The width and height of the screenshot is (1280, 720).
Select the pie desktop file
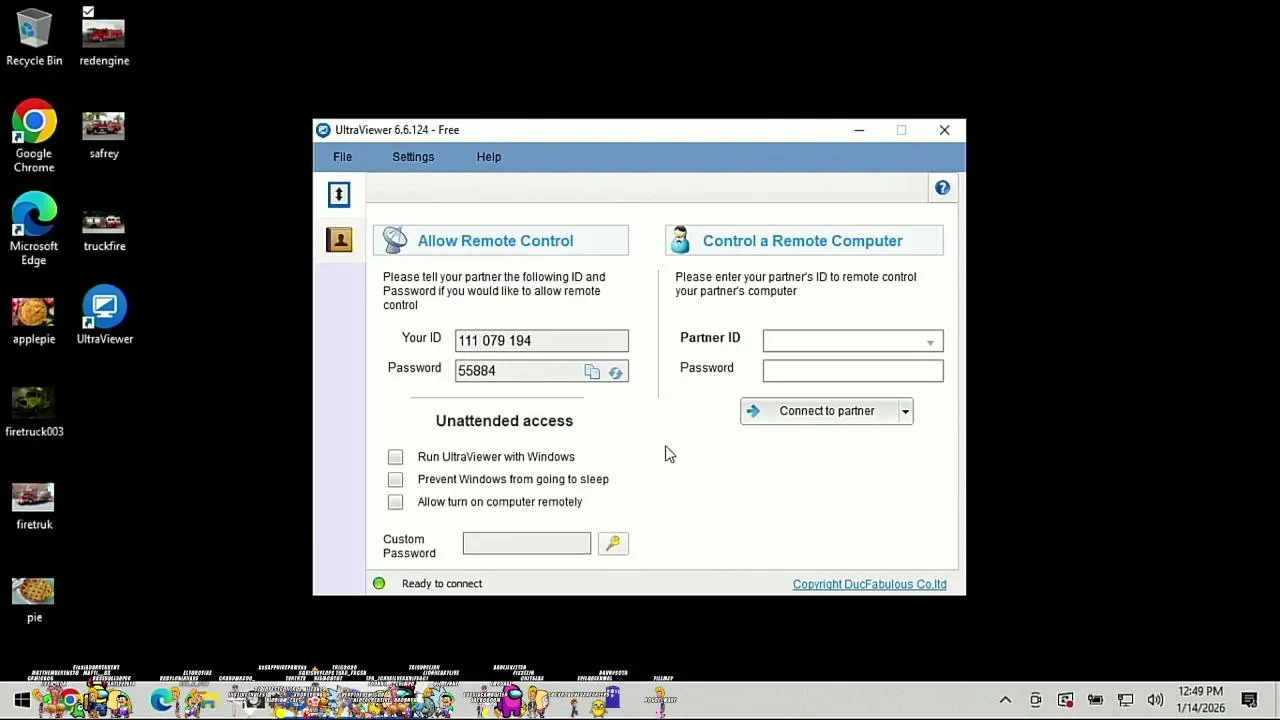click(34, 599)
